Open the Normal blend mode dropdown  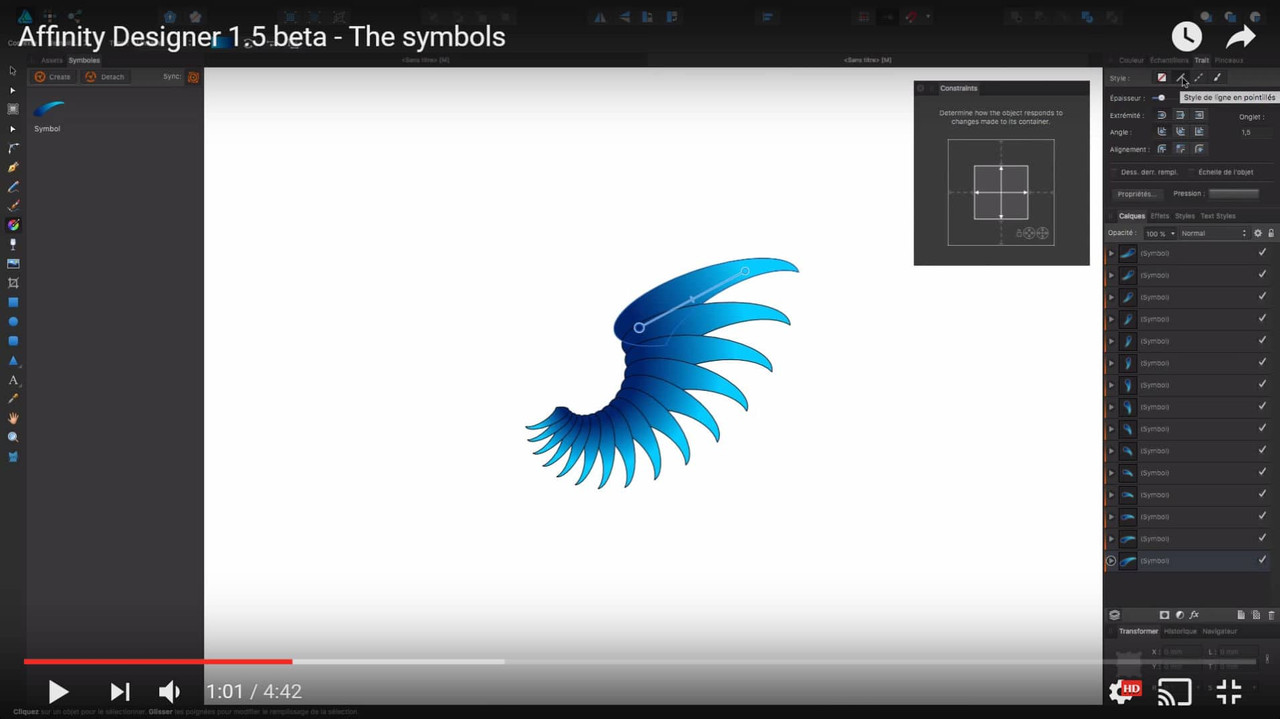click(x=1214, y=233)
